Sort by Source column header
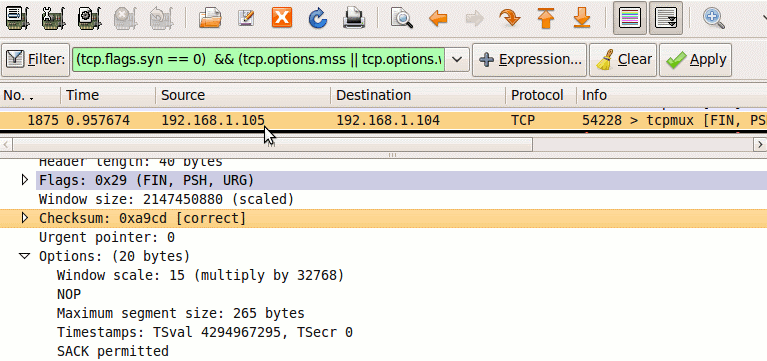Image resolution: width=767 pixels, height=361 pixels. (243, 95)
